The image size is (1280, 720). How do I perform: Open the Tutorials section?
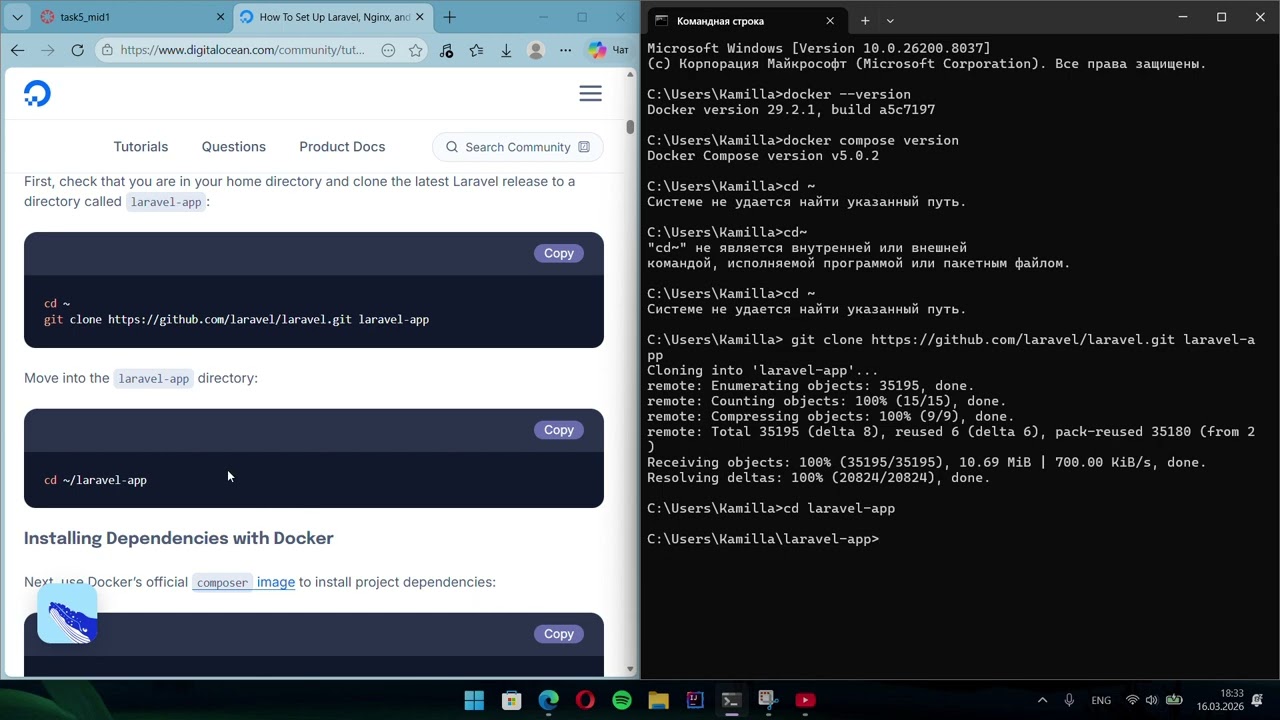click(141, 147)
